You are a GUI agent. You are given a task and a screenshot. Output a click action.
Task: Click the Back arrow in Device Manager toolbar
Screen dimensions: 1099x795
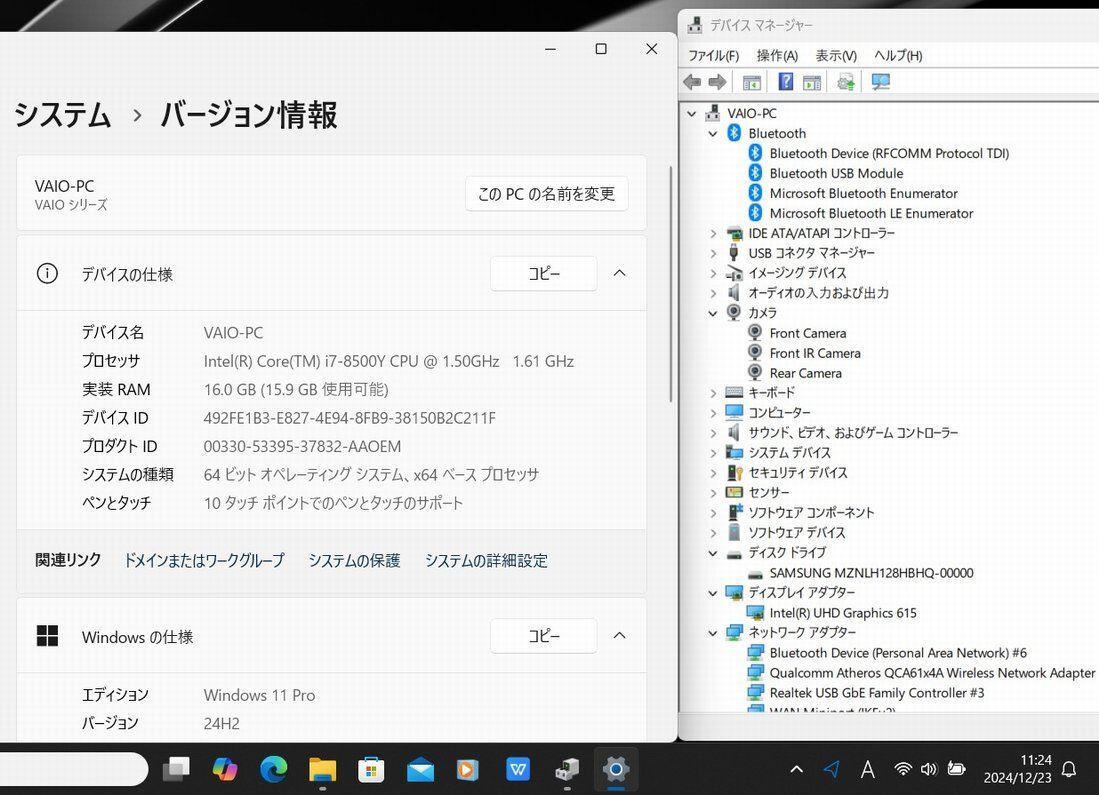pos(692,82)
